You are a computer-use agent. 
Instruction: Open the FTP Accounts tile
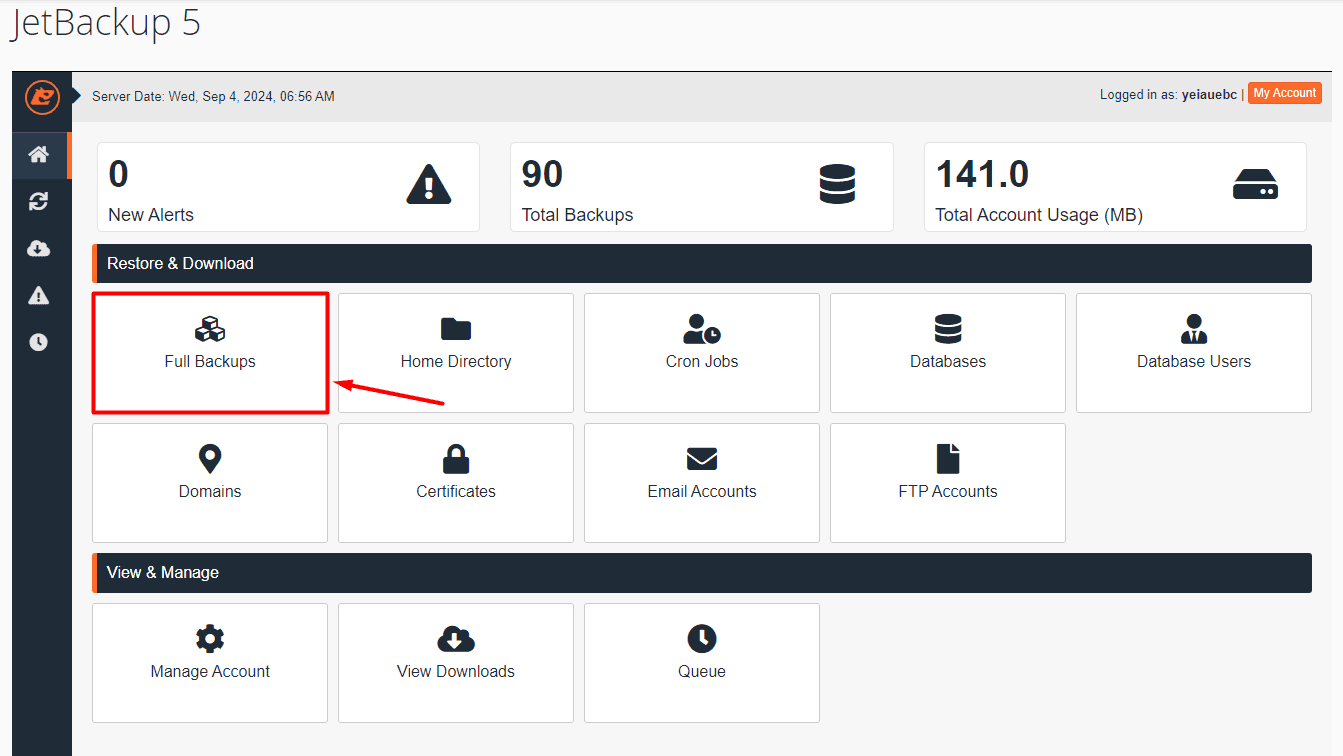[947, 483]
